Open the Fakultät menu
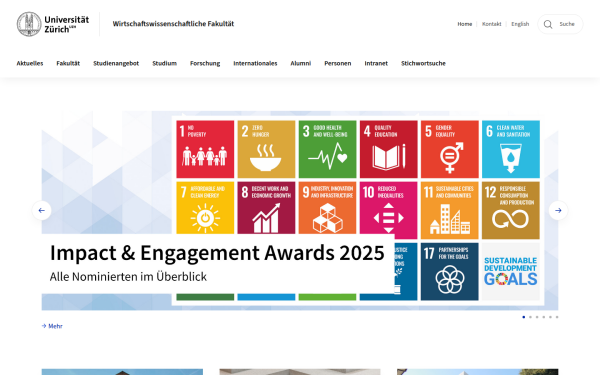 (68, 64)
